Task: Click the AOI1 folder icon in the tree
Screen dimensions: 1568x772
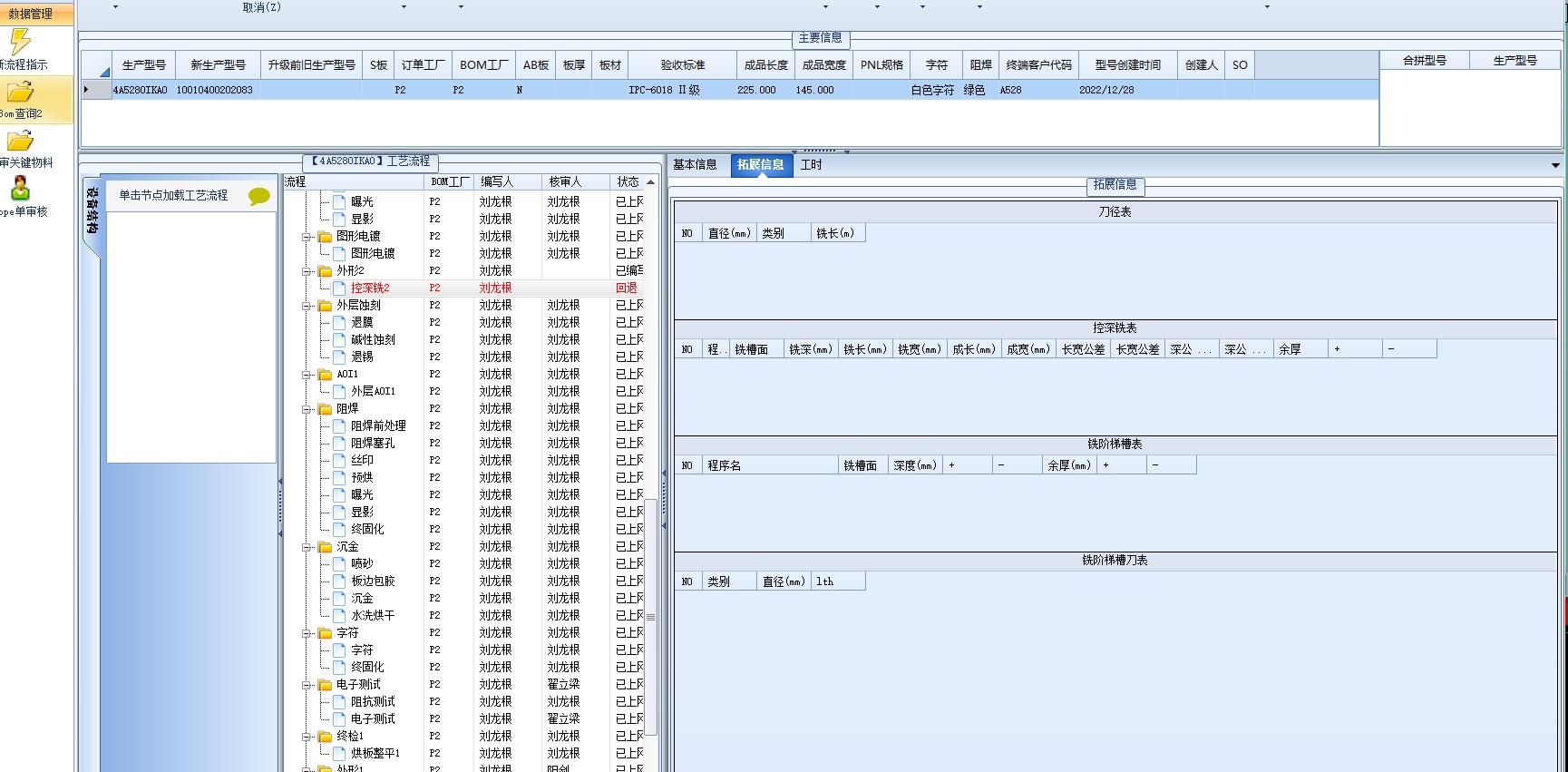Action: point(325,375)
